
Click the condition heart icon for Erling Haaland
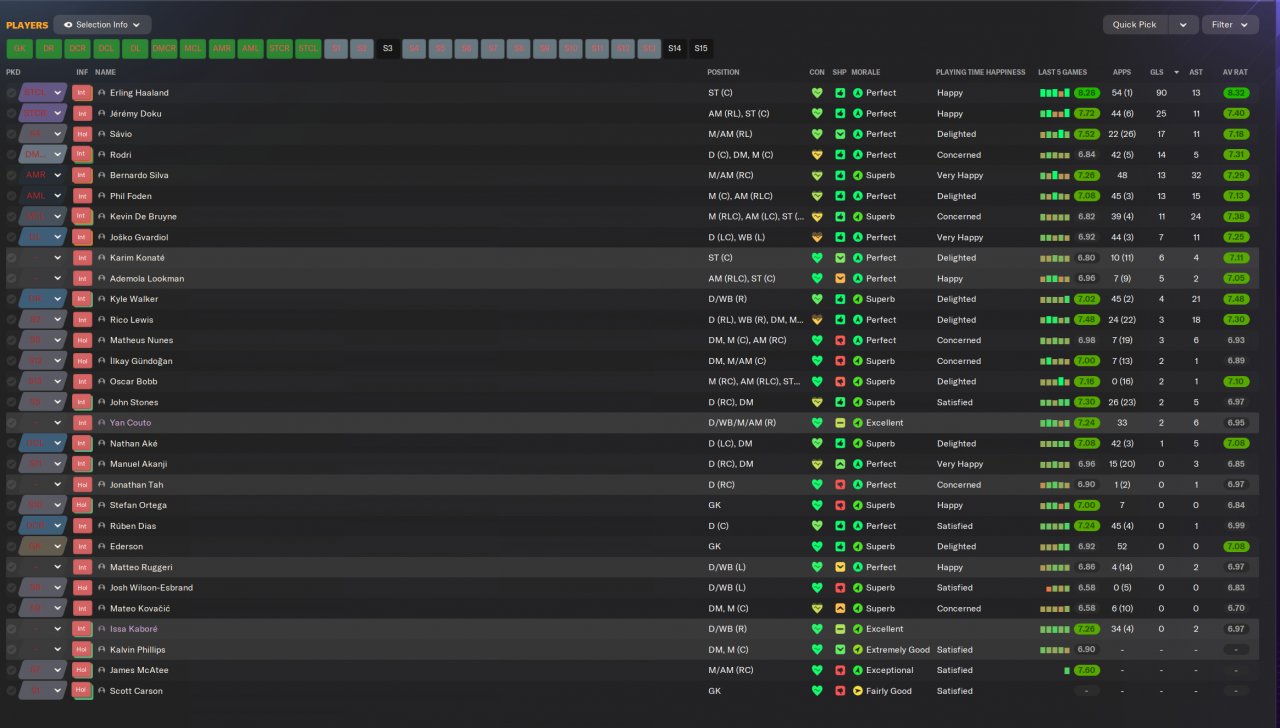click(x=817, y=93)
